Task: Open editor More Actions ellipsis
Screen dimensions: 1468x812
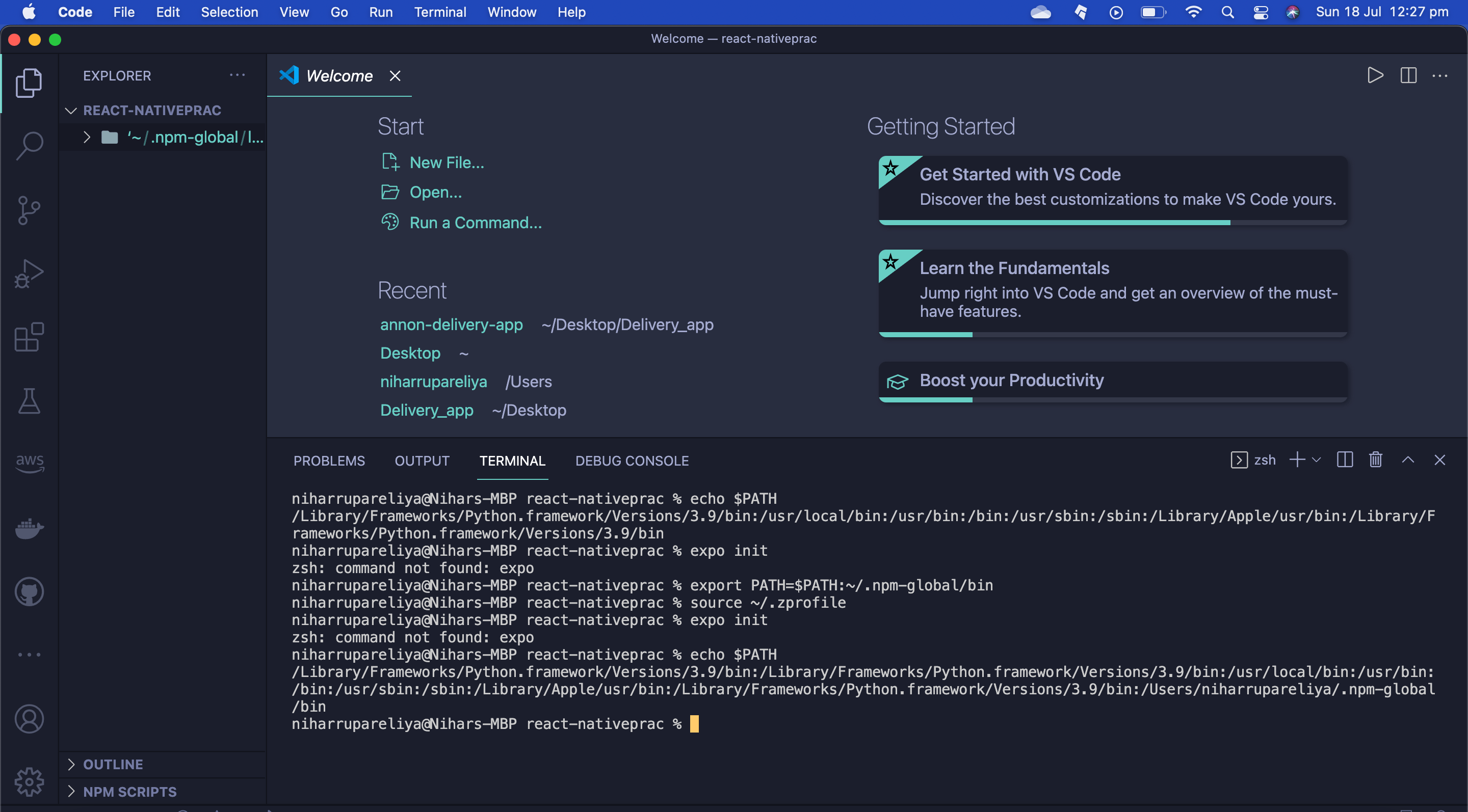Action: pyautogui.click(x=1440, y=75)
